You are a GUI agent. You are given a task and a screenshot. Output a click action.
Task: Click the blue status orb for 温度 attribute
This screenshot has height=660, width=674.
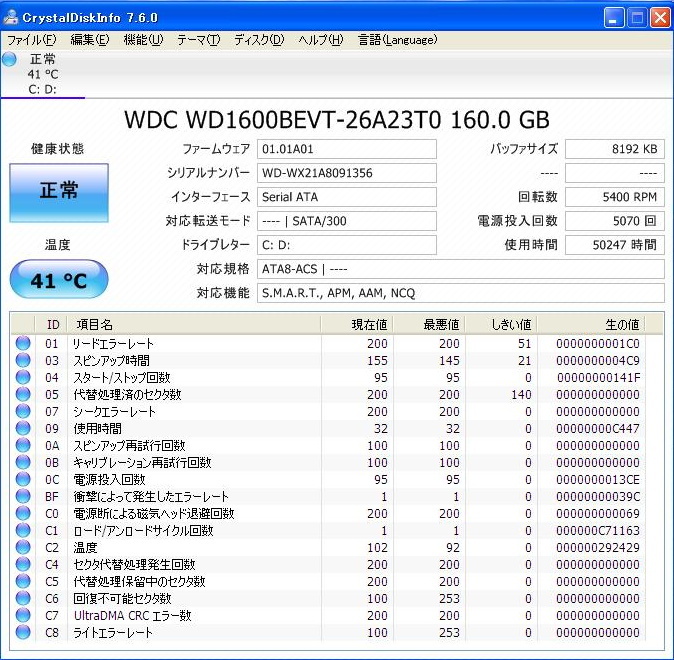pos(23,548)
